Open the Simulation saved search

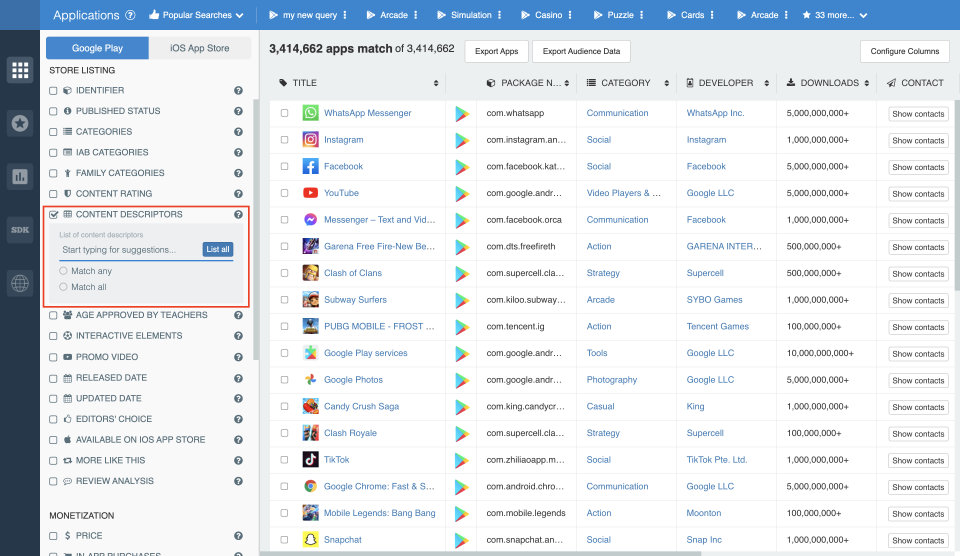pos(464,15)
